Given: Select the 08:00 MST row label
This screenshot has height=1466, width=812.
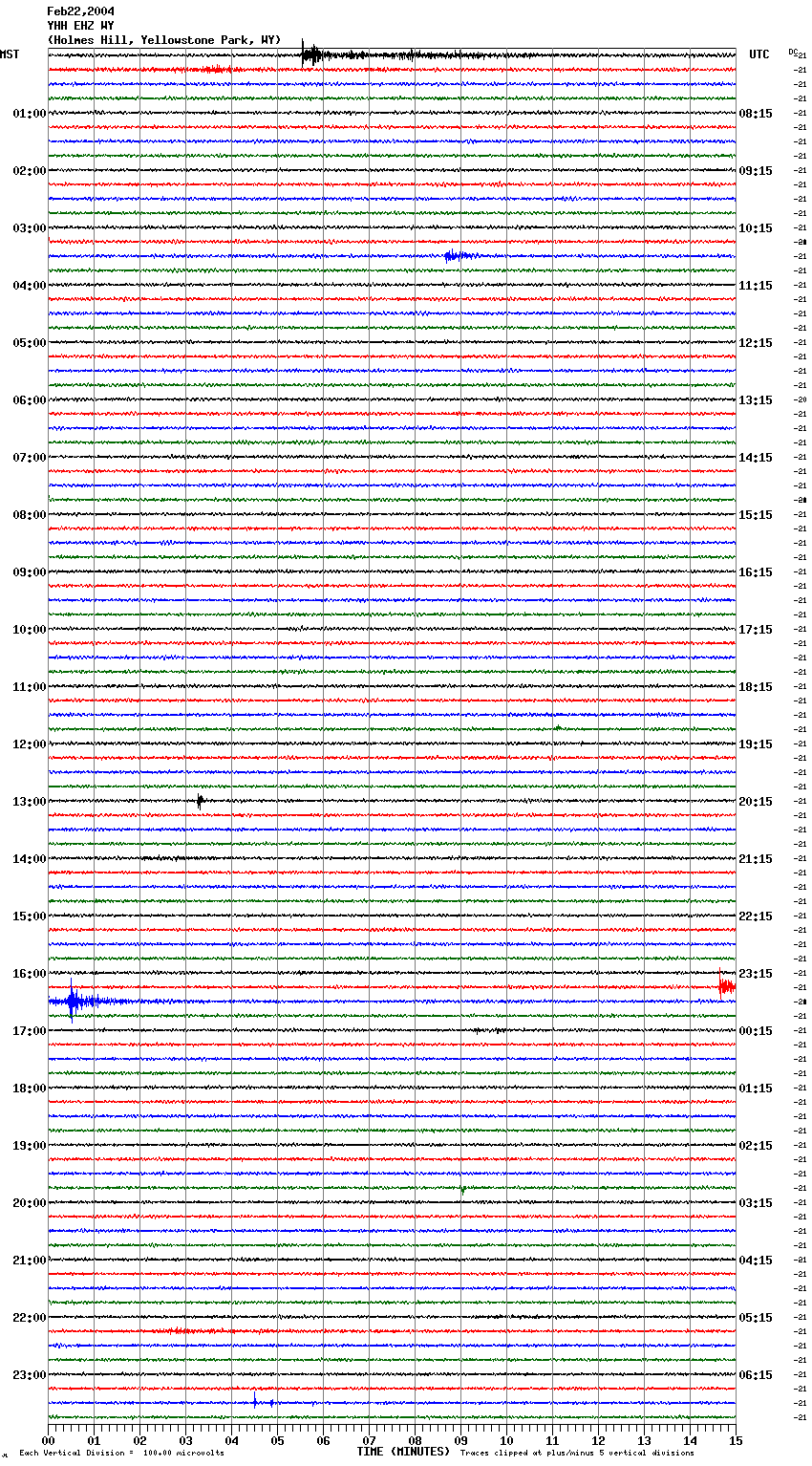Looking at the screenshot, I should (30, 515).
